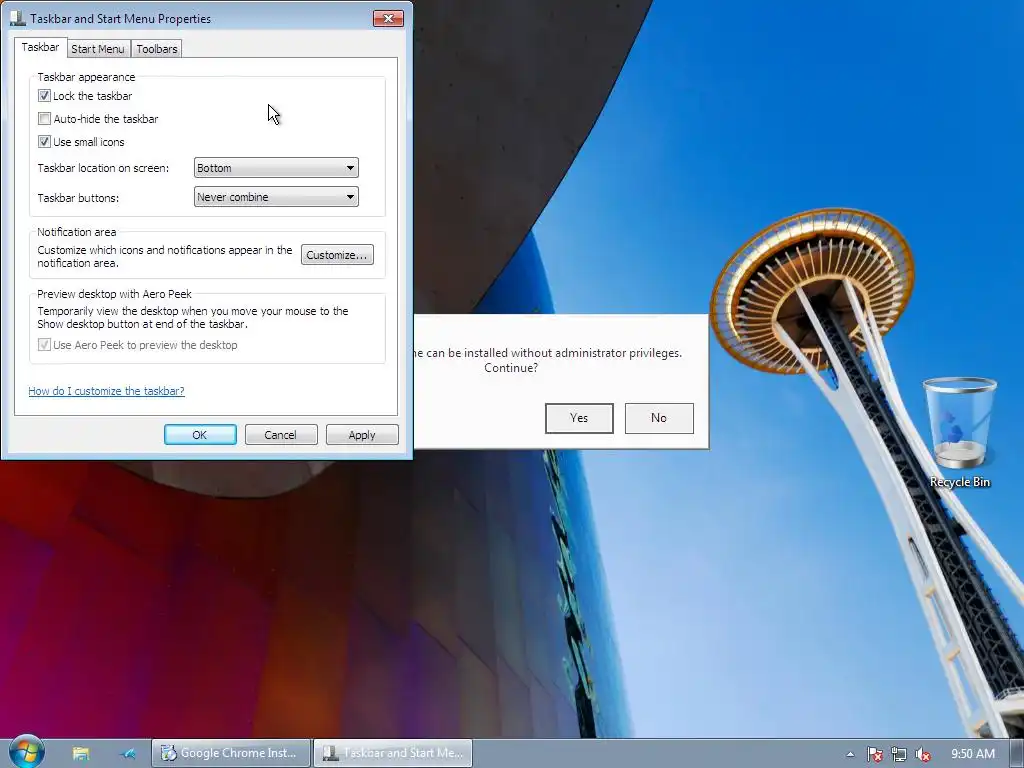Open the pinned Windows Explorer folder icon
1024x768 pixels.
pos(81,754)
